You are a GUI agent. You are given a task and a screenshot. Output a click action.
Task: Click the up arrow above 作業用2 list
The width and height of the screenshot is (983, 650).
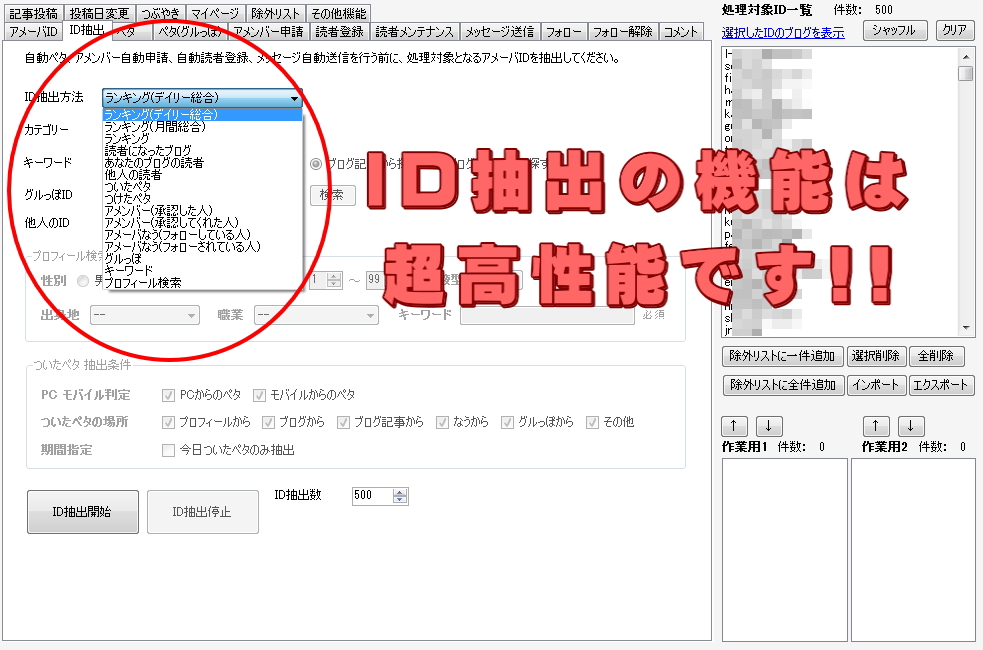coord(877,426)
